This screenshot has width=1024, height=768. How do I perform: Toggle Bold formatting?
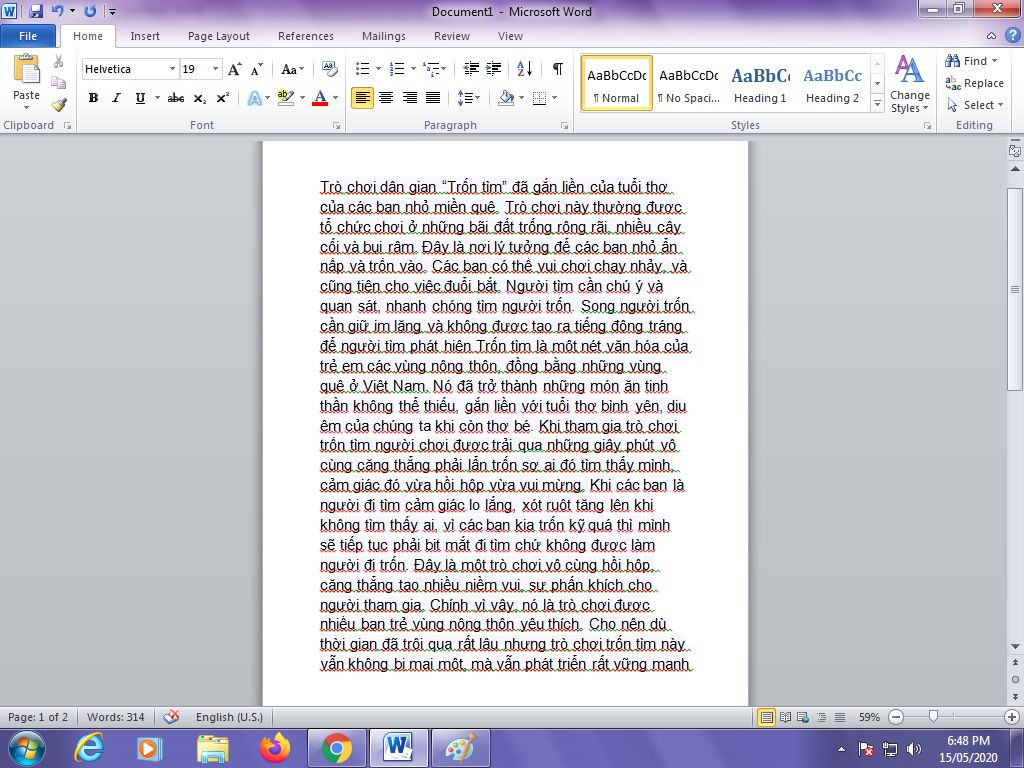(93, 98)
